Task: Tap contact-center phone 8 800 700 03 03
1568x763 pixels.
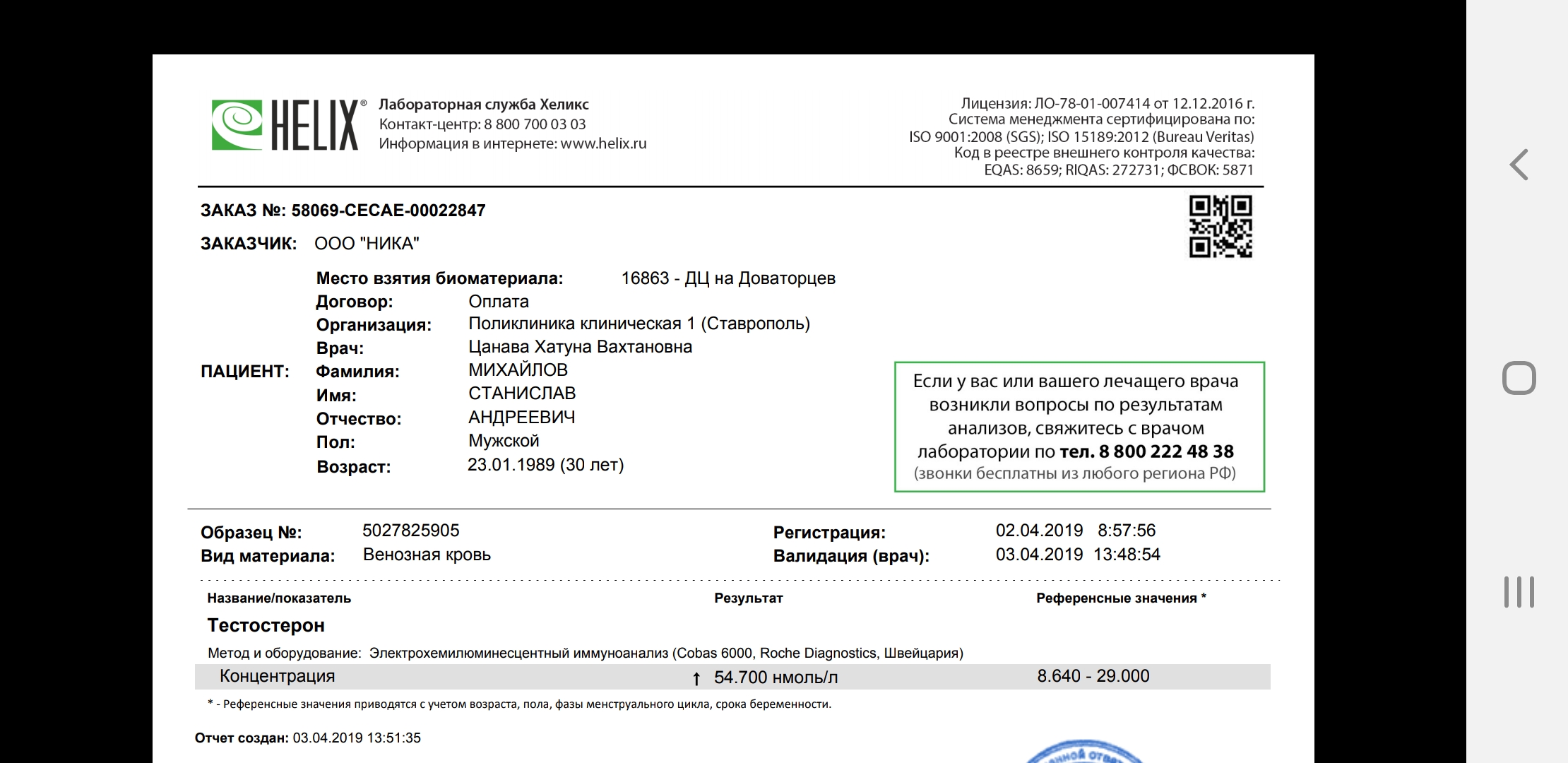Action: pyautogui.click(x=535, y=124)
